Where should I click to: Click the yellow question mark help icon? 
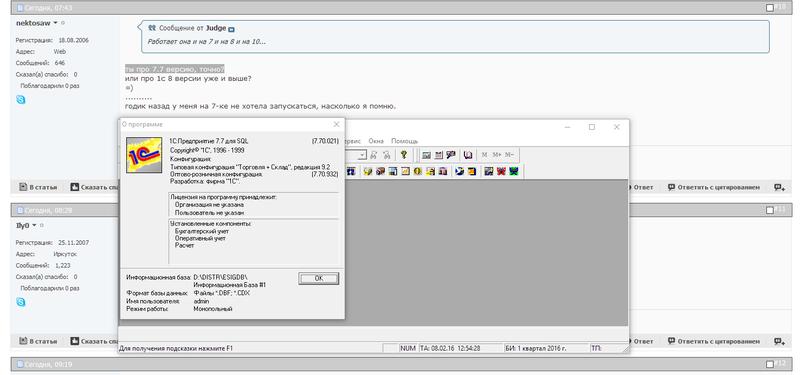(404, 155)
